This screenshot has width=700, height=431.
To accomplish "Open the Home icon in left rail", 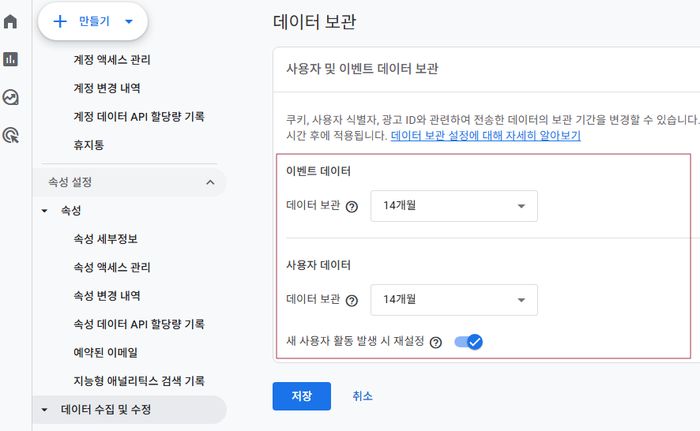I will [x=10, y=21].
